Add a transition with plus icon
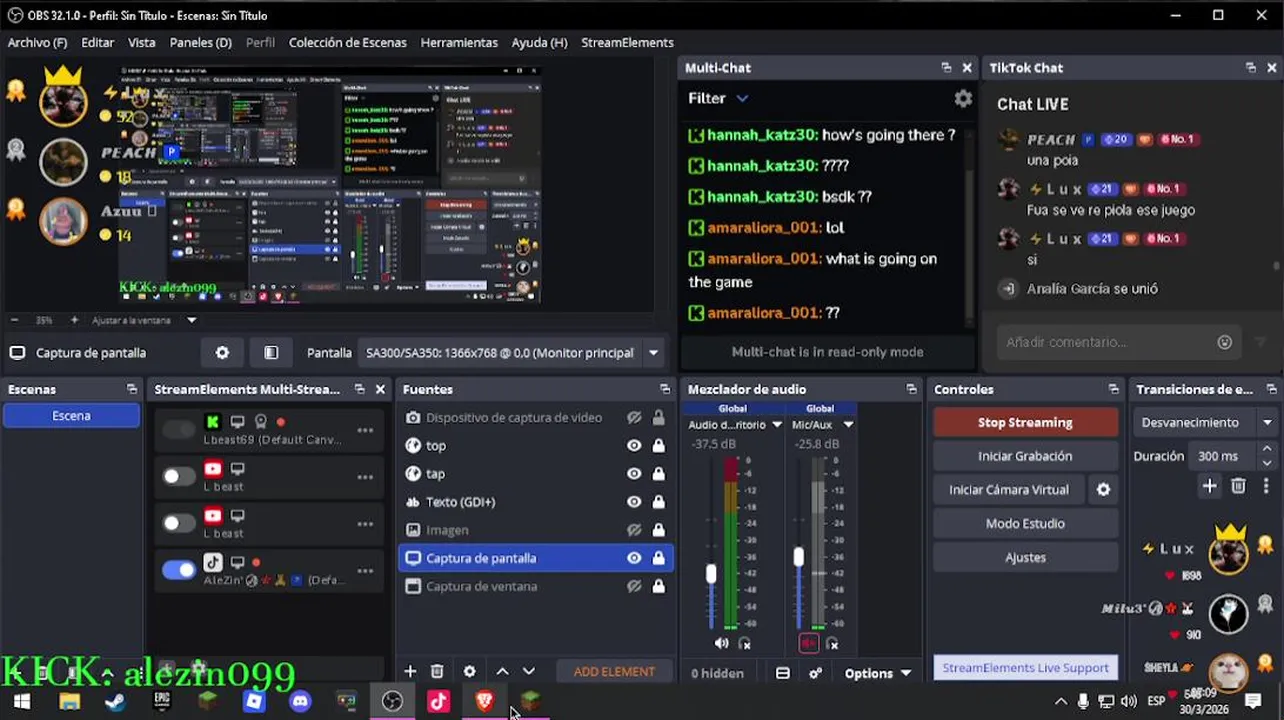 [1209, 486]
